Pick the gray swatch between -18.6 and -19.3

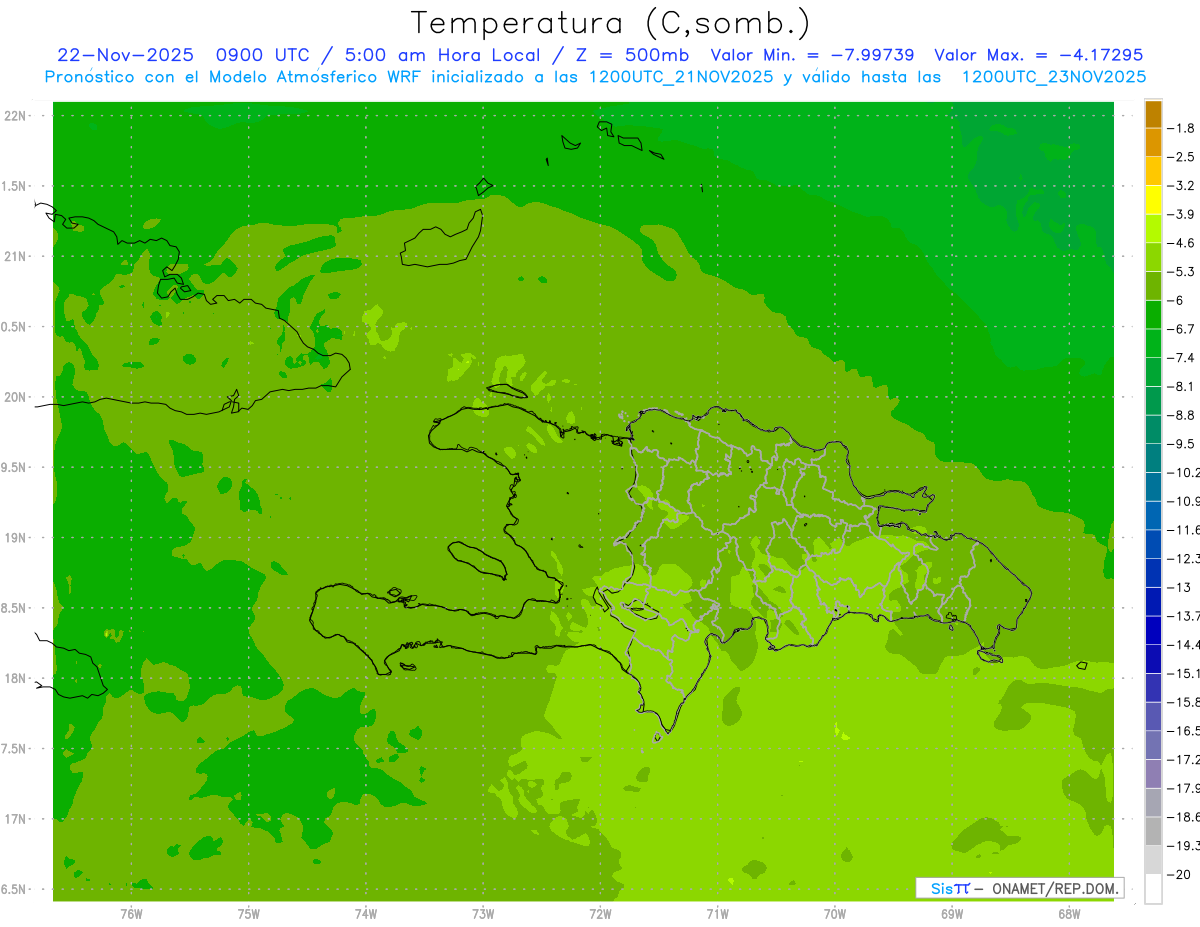[x=1153, y=831]
